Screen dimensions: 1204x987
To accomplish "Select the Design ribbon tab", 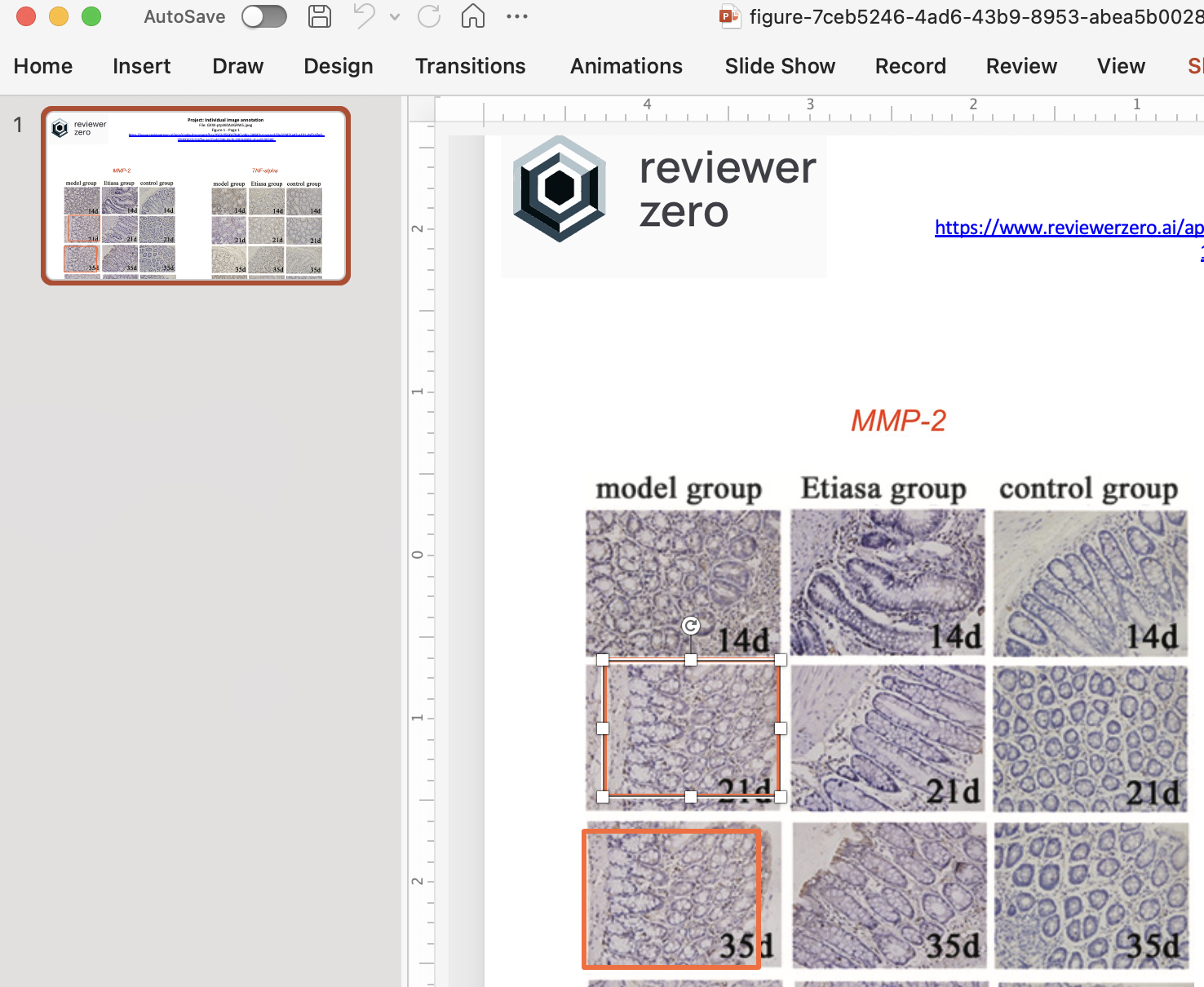I will [x=338, y=66].
